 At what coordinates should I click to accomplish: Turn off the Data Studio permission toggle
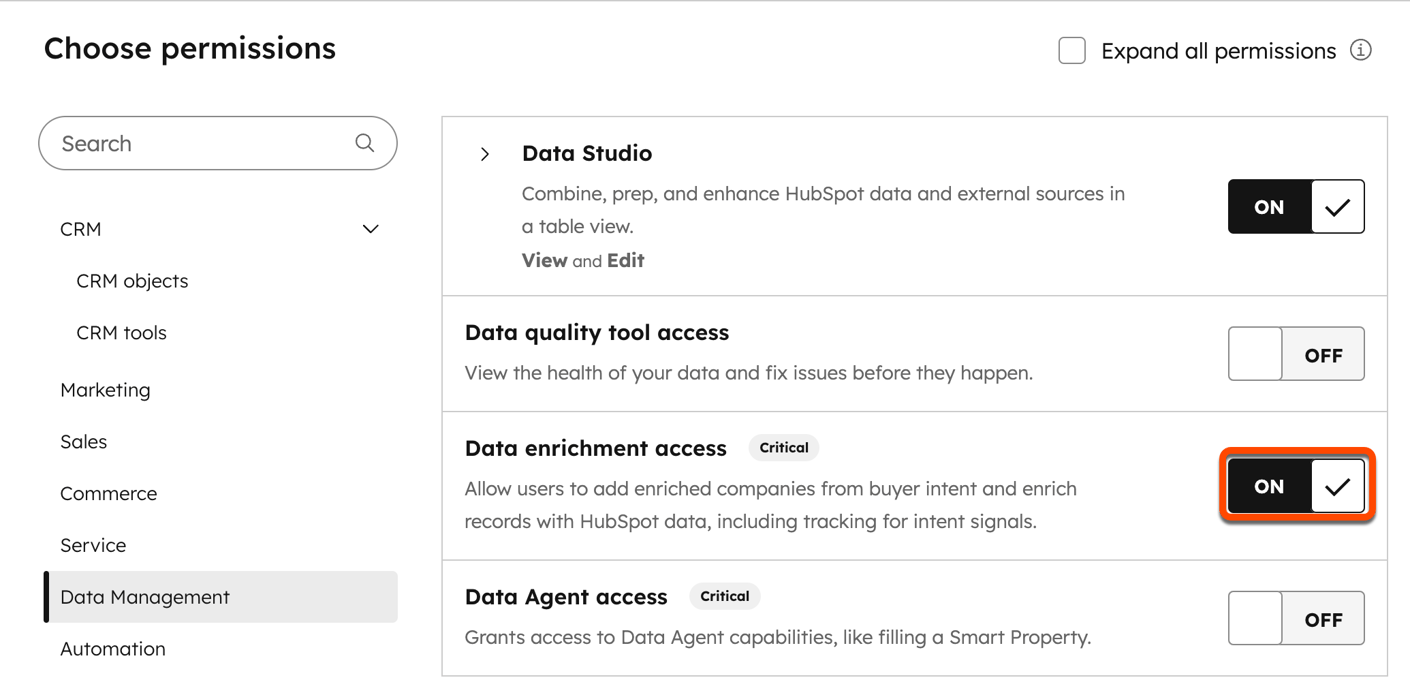[1267, 206]
